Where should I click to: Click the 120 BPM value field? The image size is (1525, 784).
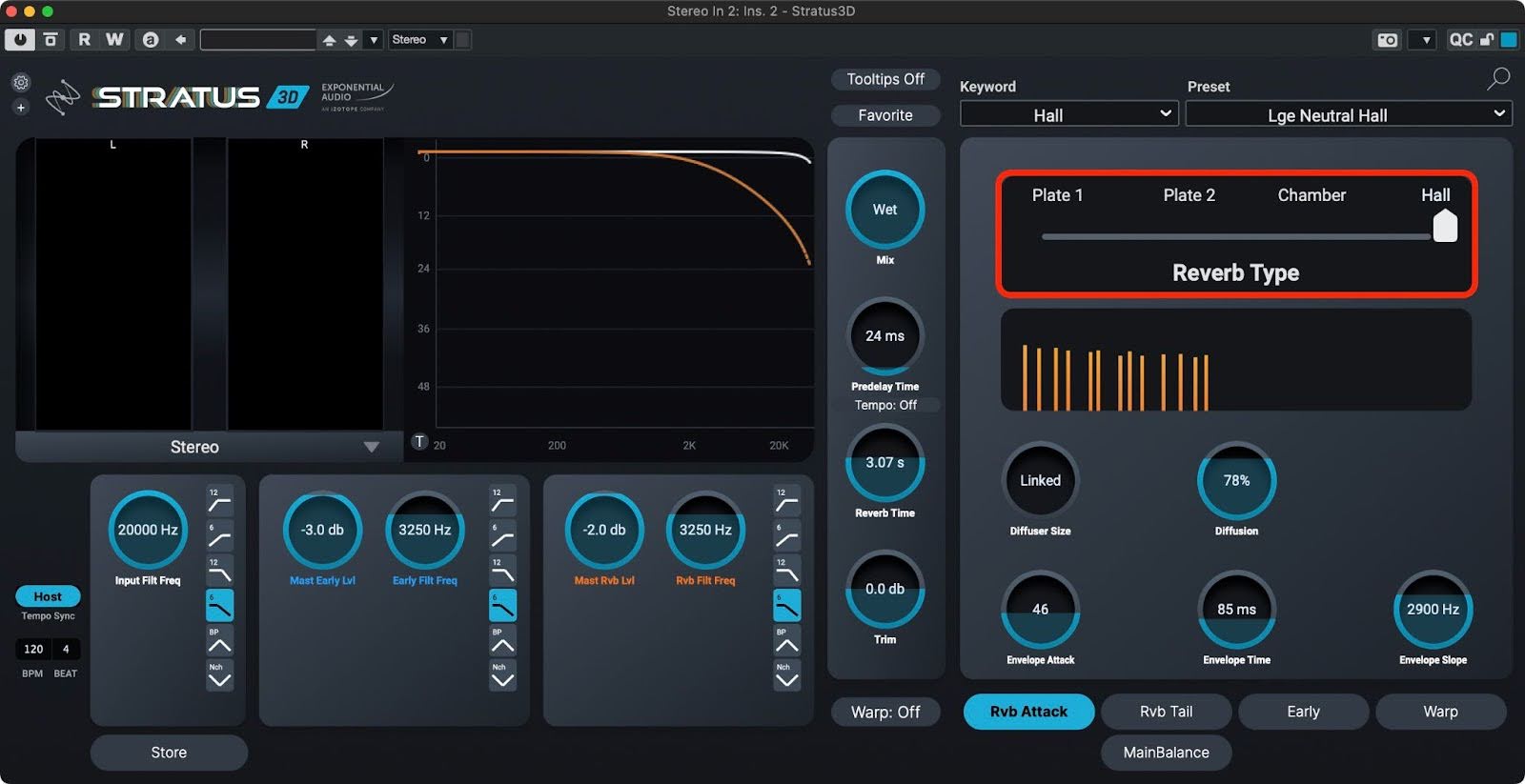(x=33, y=649)
